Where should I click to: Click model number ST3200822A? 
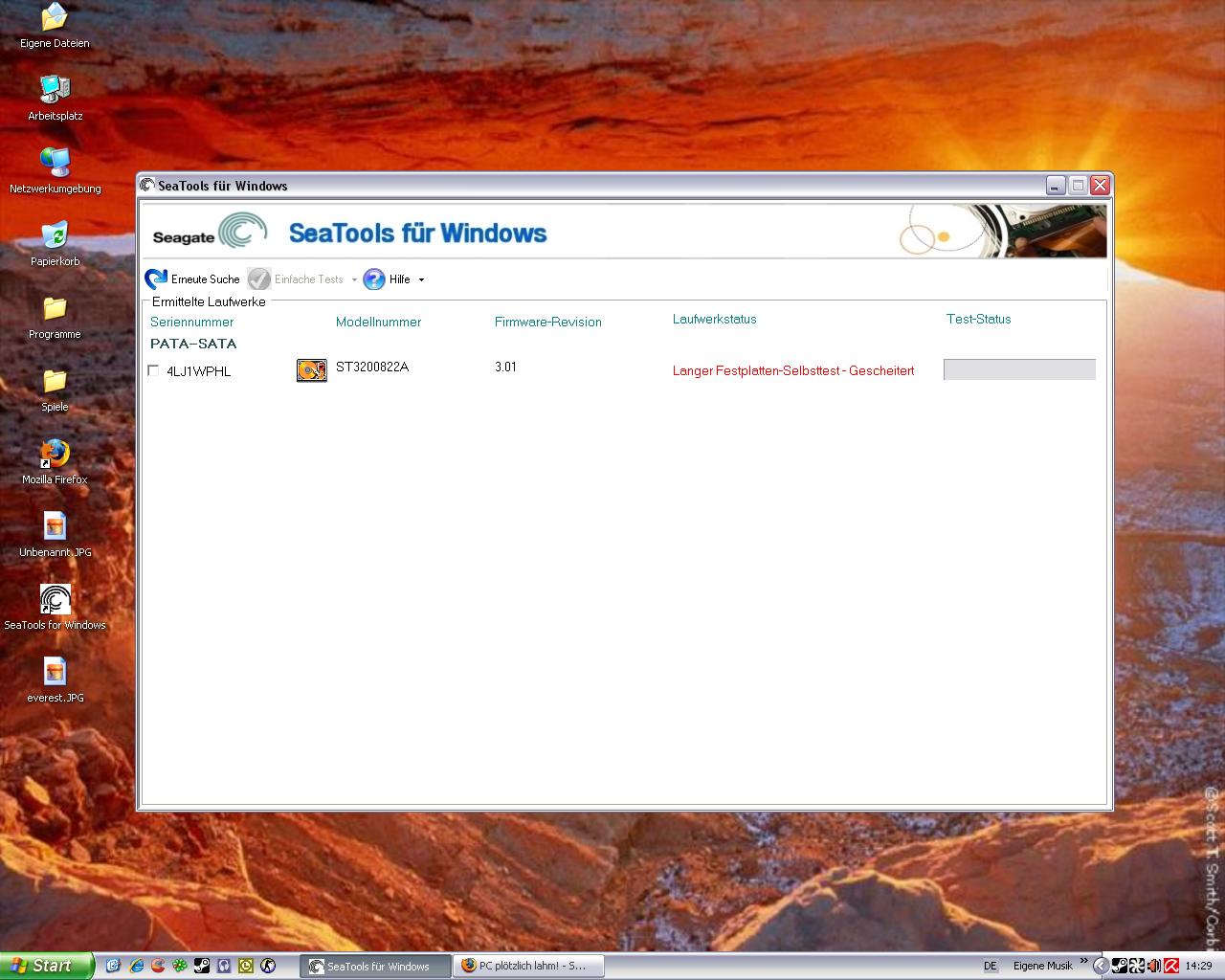(372, 367)
